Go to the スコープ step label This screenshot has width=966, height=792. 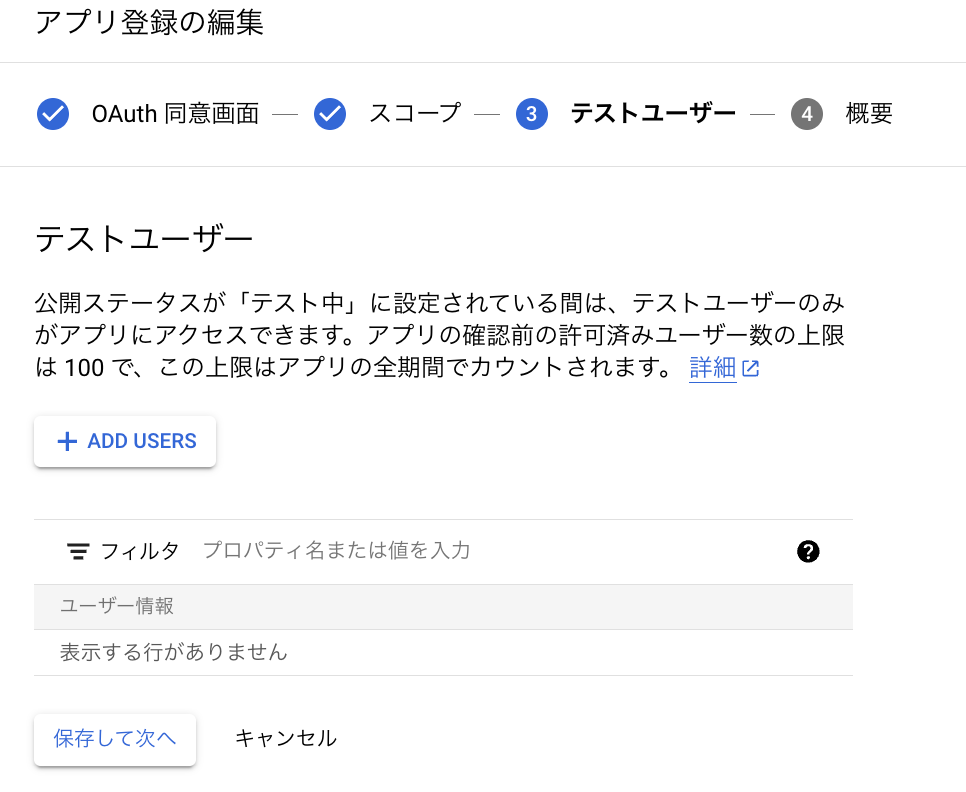coord(414,114)
